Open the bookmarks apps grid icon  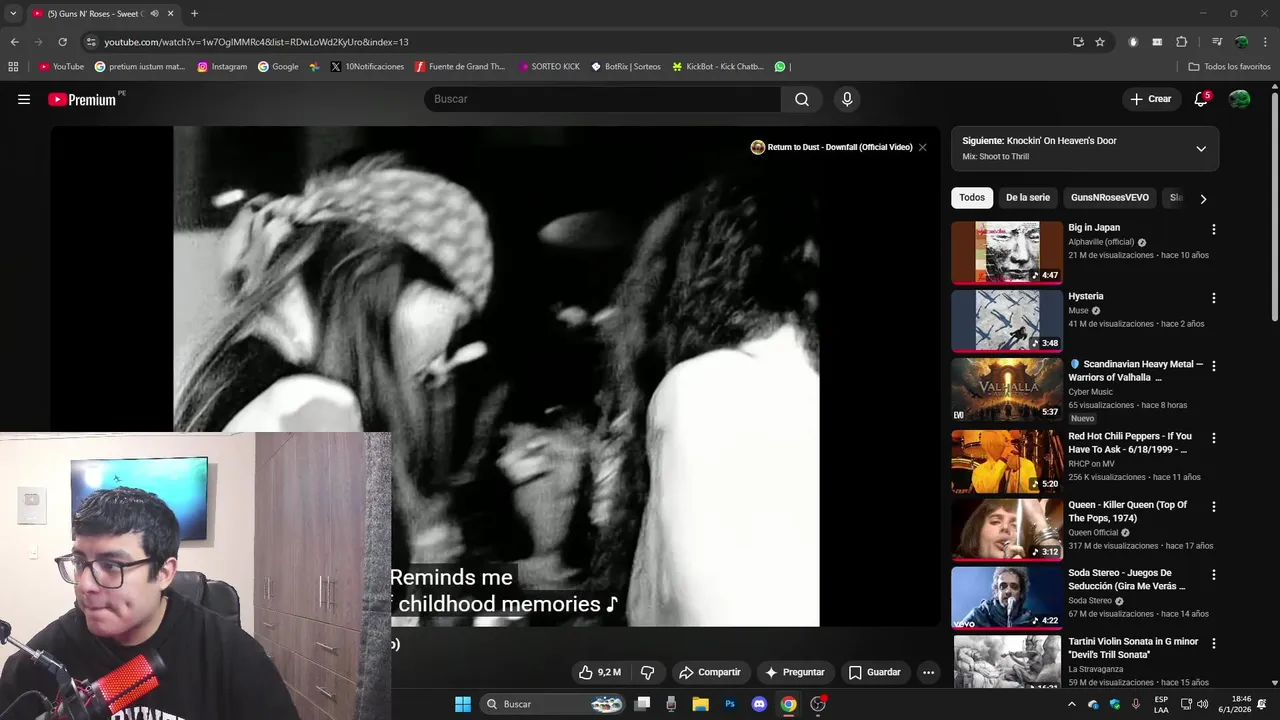13,67
